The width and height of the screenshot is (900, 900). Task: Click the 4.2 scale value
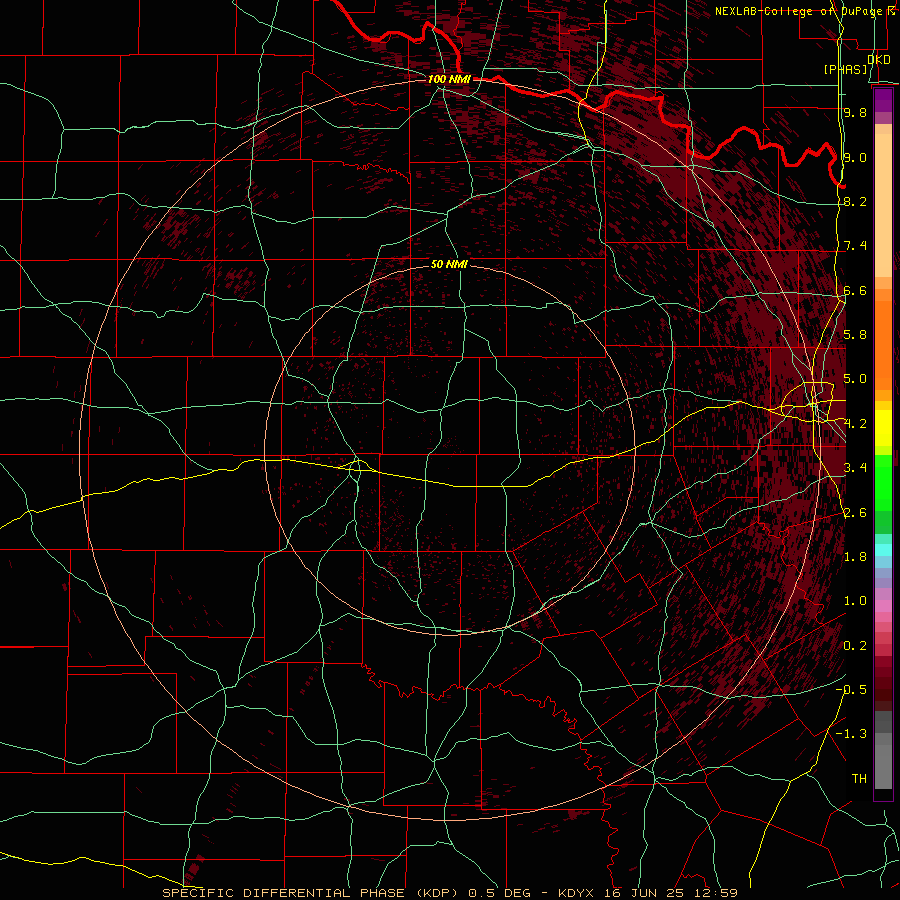pyautogui.click(x=855, y=424)
